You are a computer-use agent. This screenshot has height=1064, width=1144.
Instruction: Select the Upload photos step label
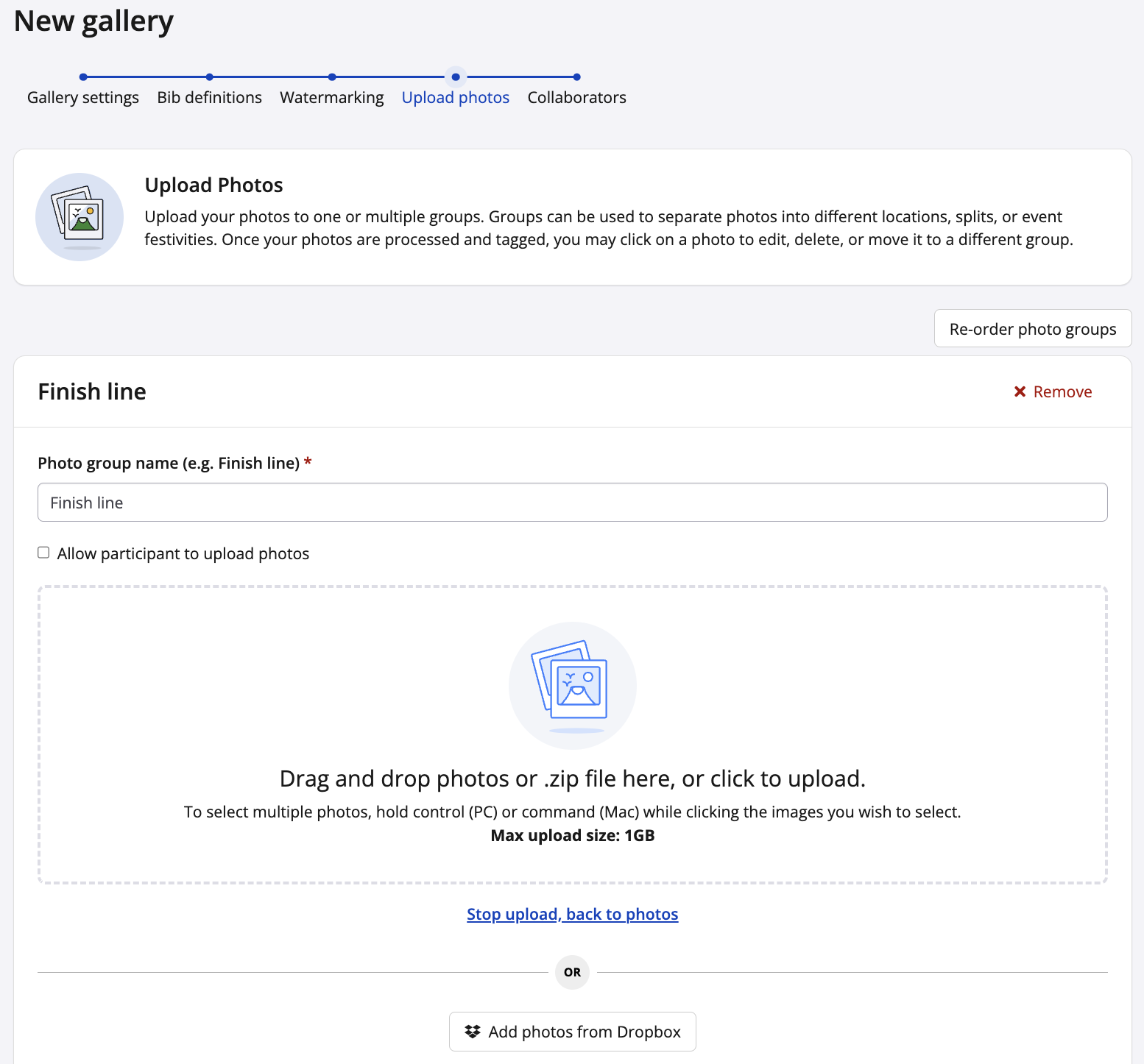pos(456,98)
